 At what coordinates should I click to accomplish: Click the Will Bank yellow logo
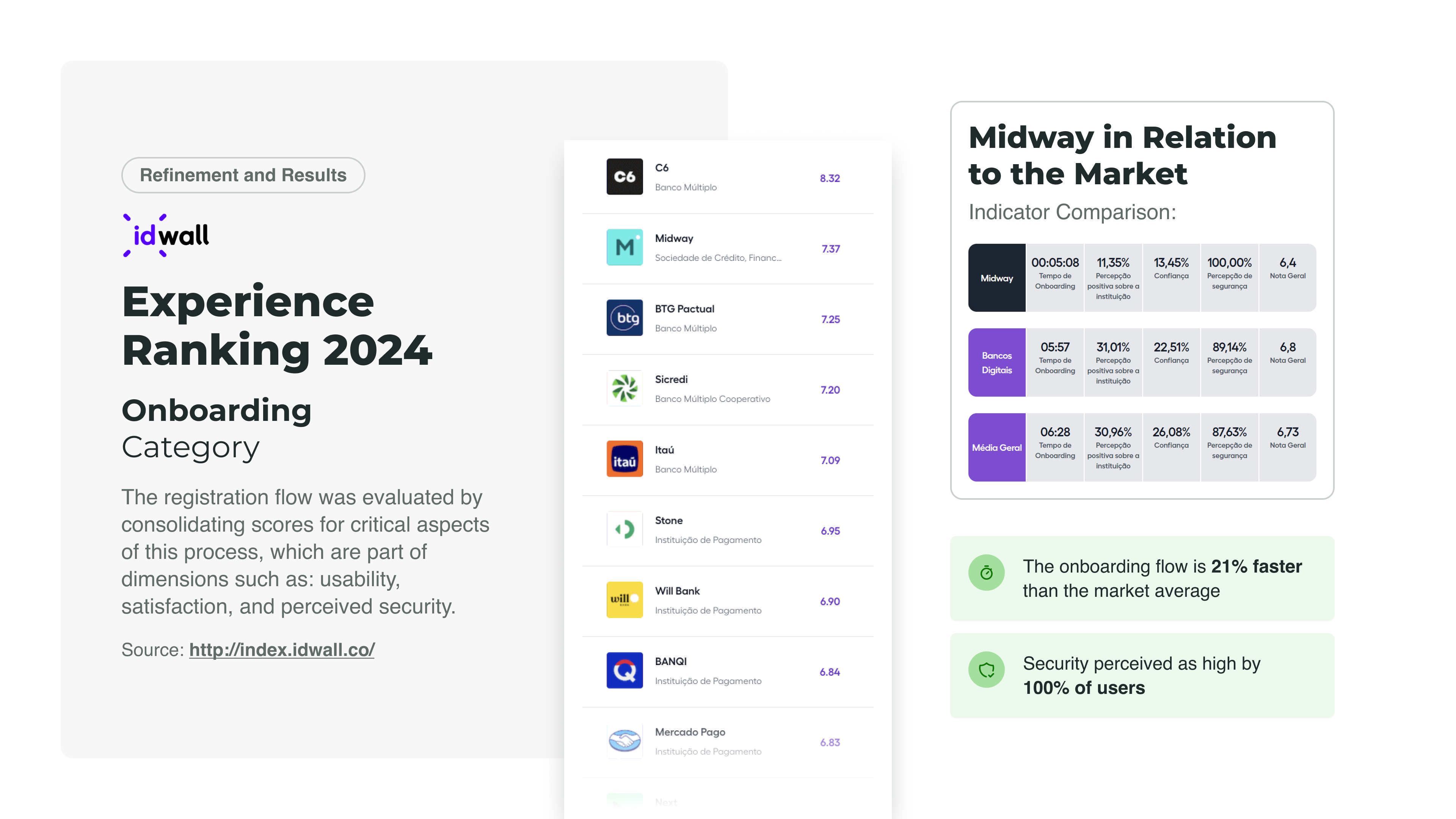(624, 600)
